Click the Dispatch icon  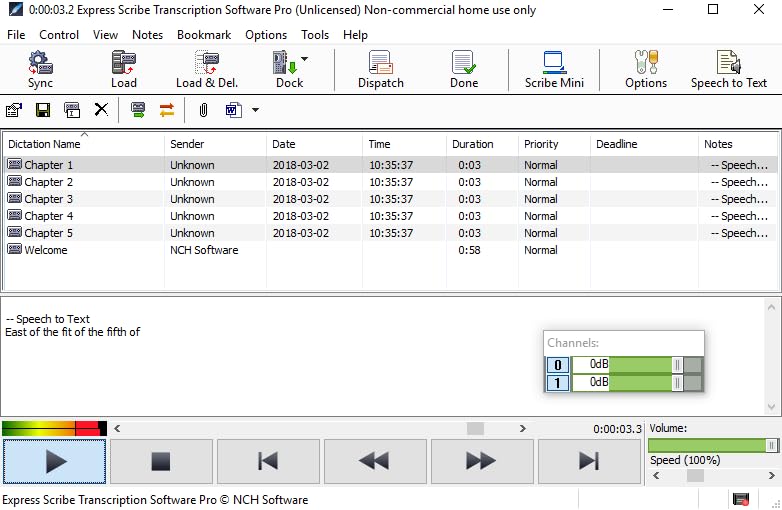[380, 70]
